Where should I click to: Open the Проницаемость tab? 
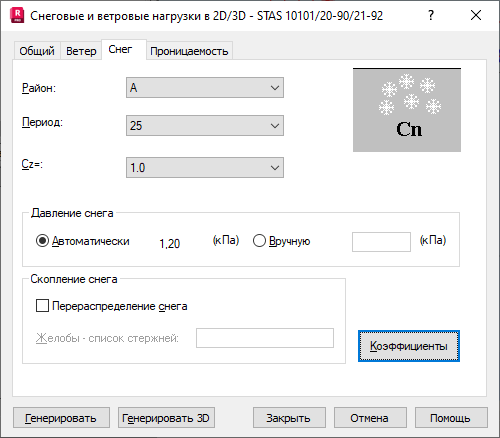coord(189,51)
